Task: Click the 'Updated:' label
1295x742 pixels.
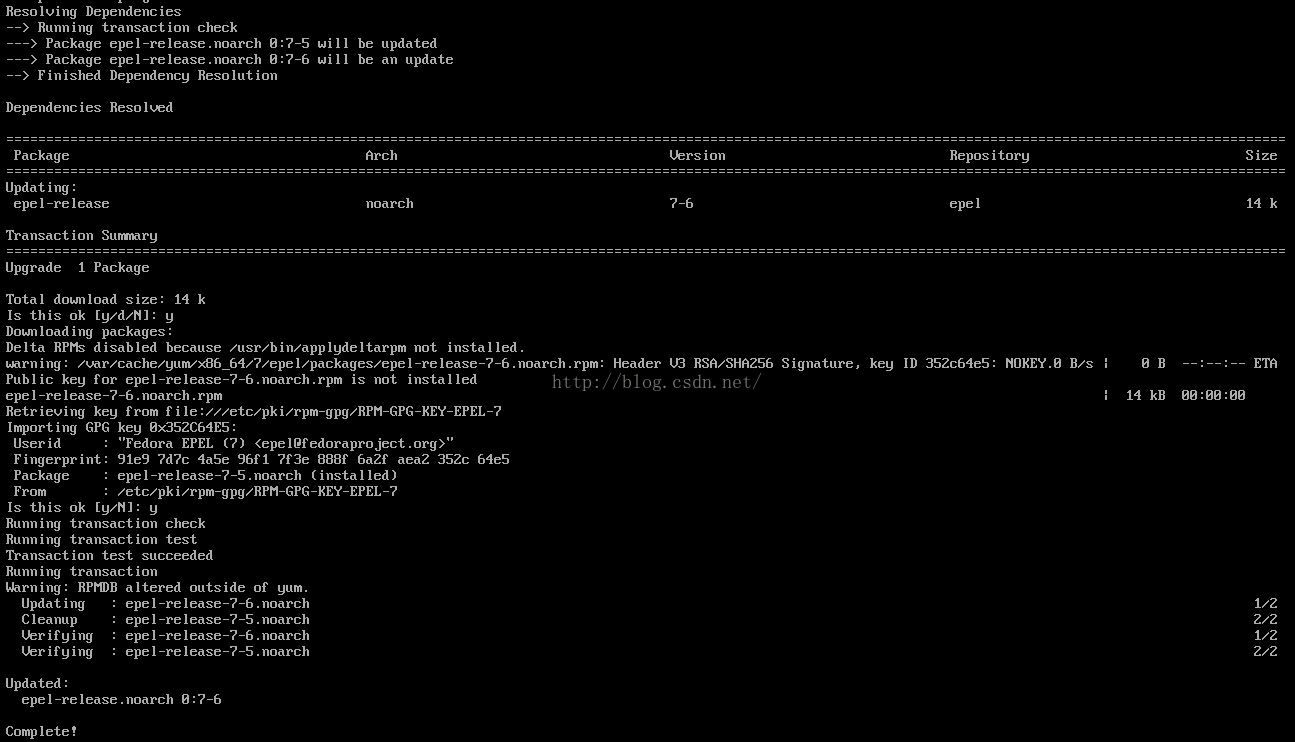Action: click(x=38, y=684)
